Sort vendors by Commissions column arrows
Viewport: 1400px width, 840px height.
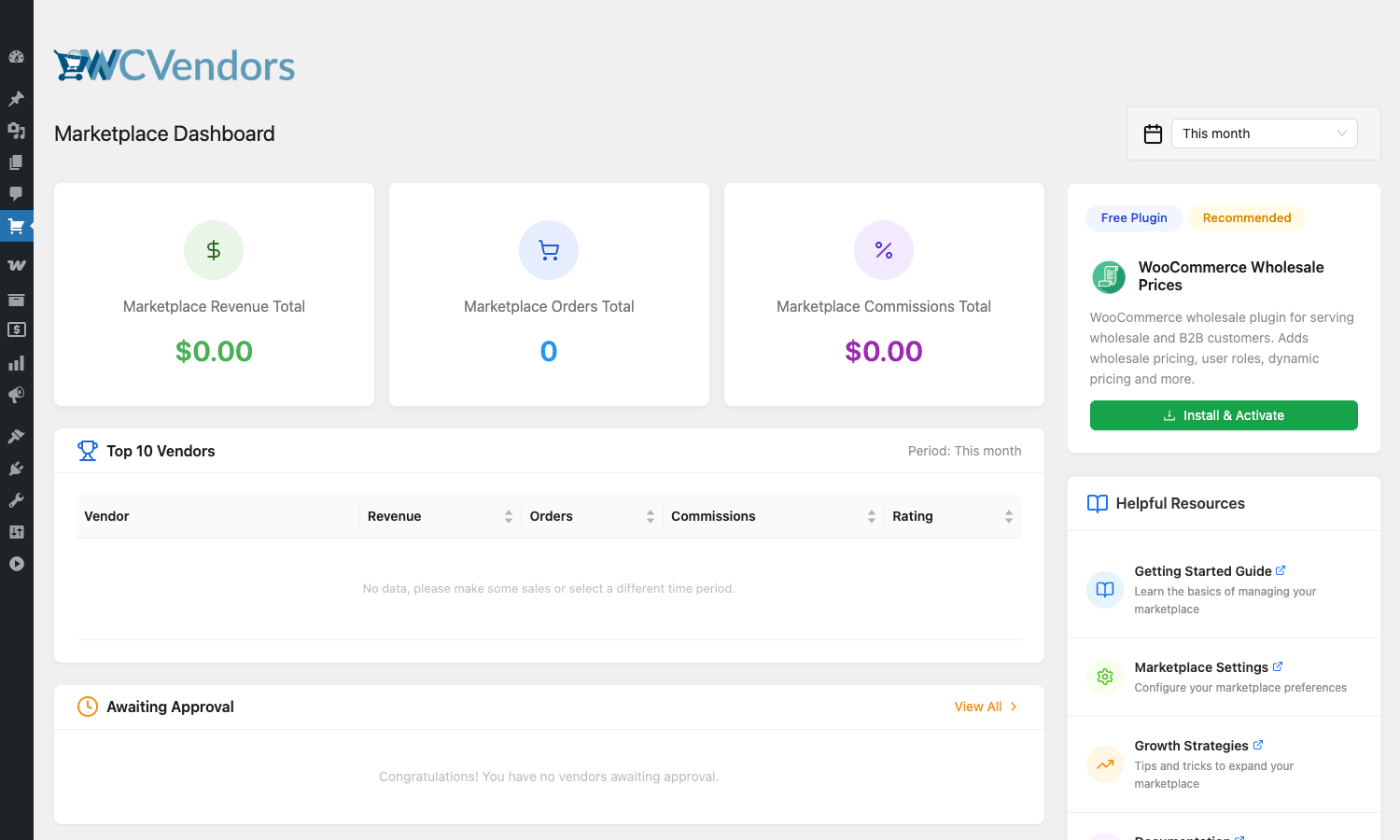[872, 516]
